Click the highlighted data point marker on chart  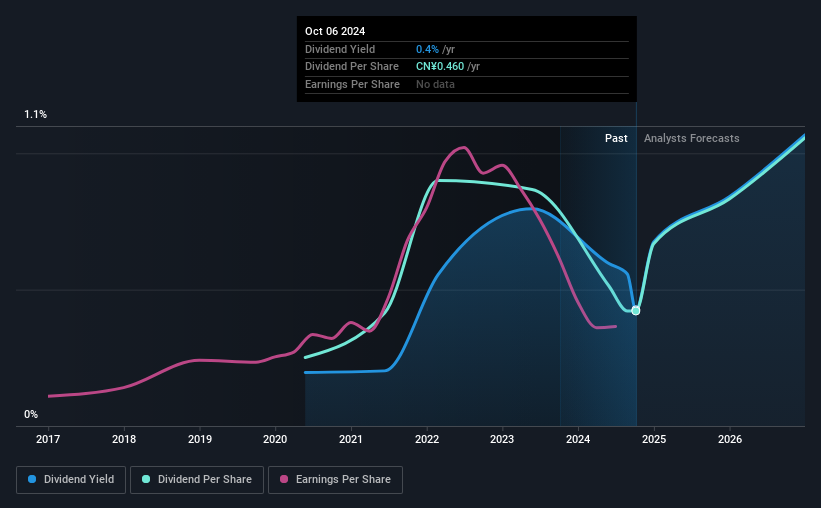[x=636, y=311]
